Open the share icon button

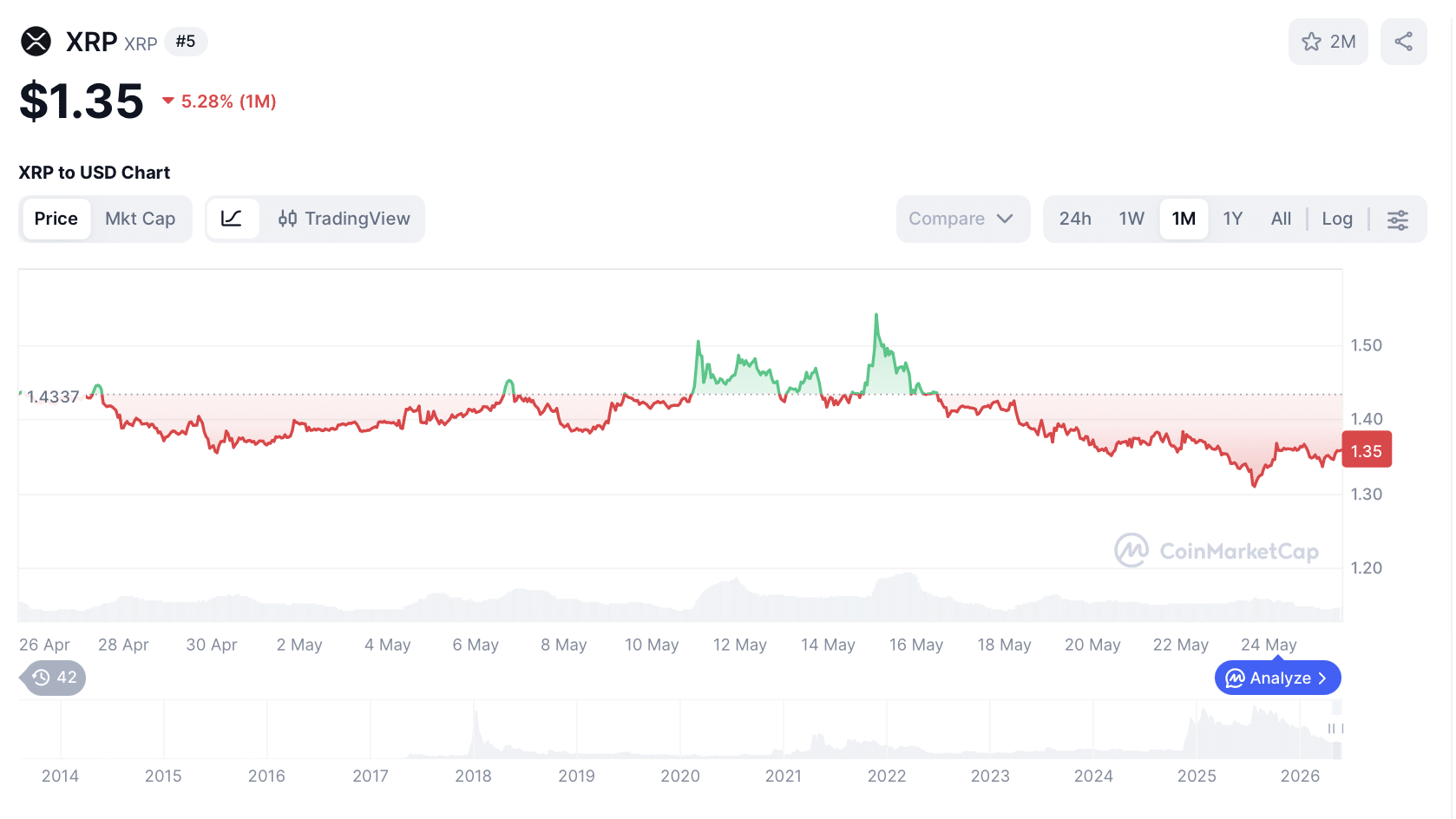pyautogui.click(x=1403, y=42)
